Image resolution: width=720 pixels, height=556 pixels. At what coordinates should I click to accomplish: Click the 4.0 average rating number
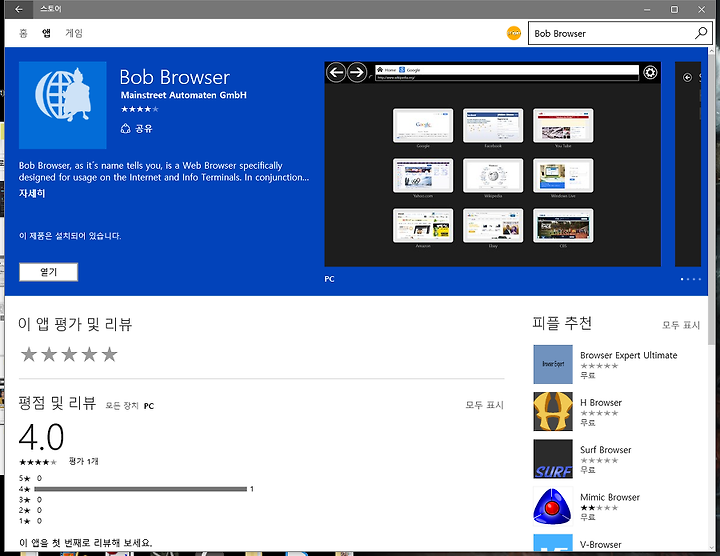pos(41,437)
